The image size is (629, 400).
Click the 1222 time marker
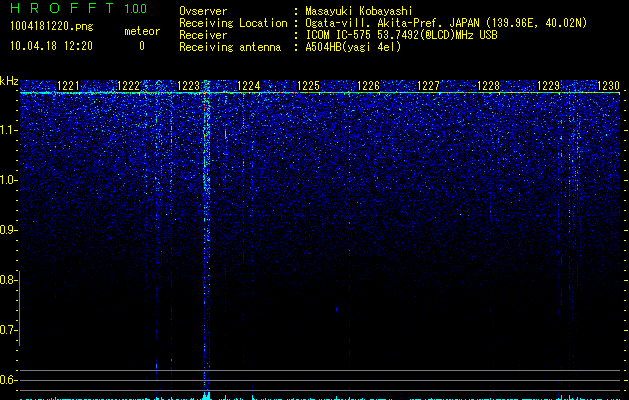(128, 86)
